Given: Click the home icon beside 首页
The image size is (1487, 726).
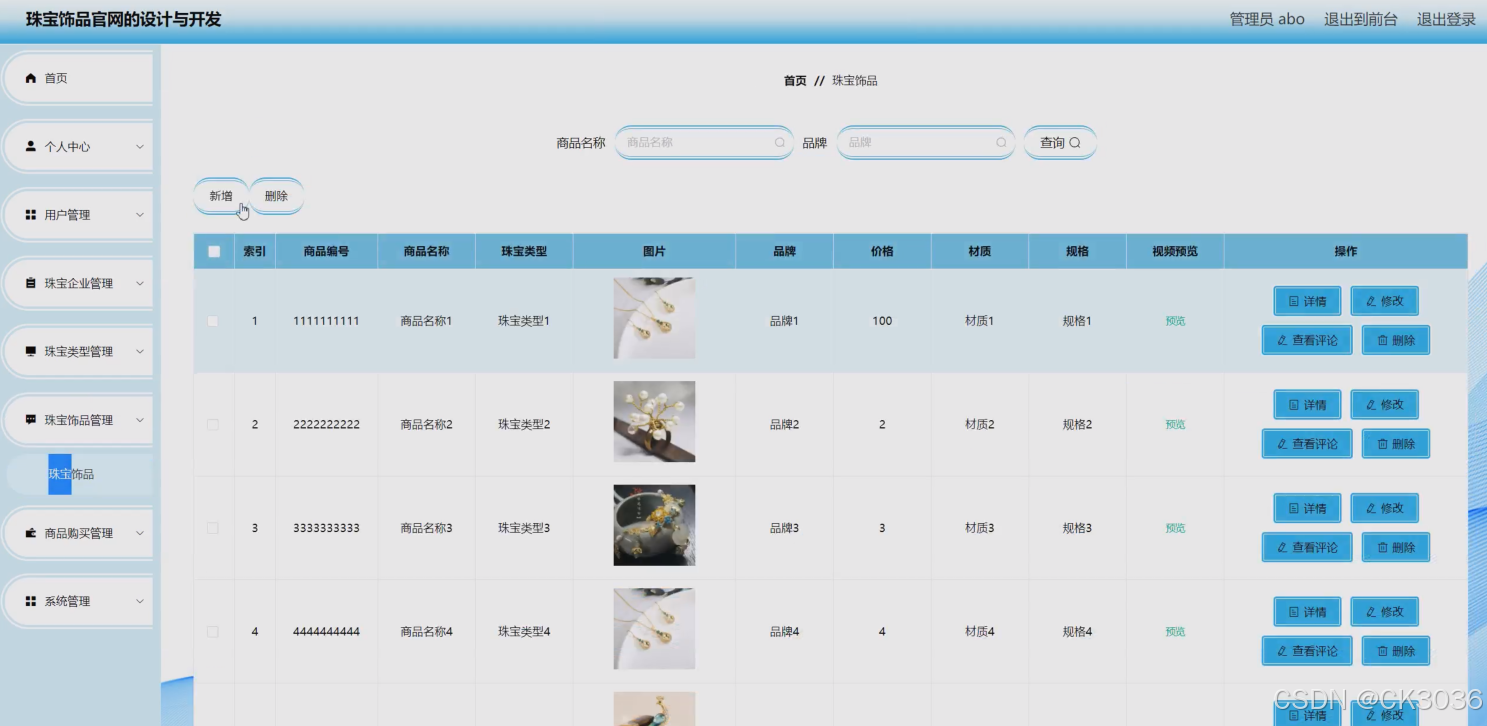Looking at the screenshot, I should tap(31, 78).
